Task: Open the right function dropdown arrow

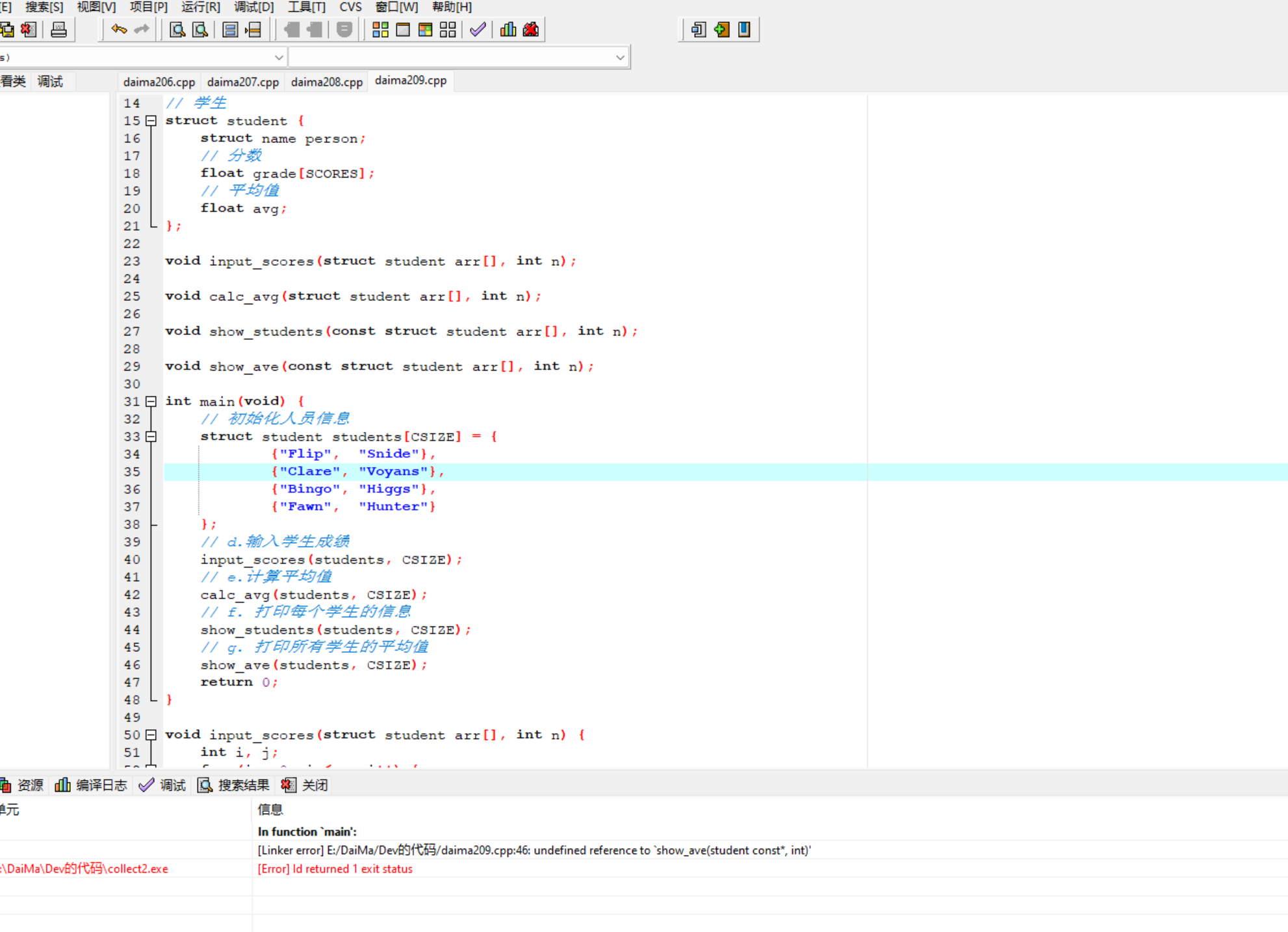Action: (620, 58)
